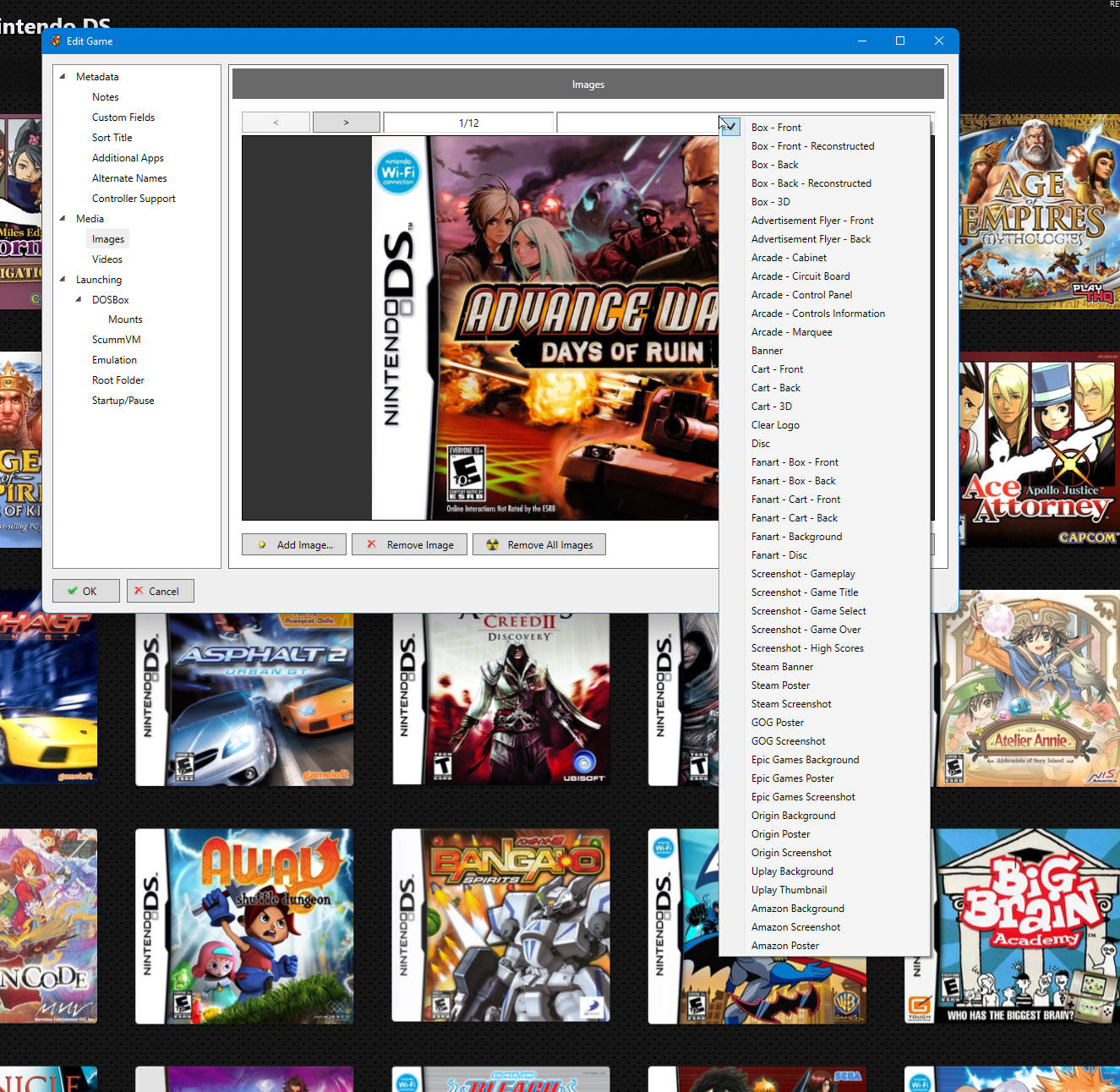The height and width of the screenshot is (1092, 1120).
Task: Open the ScummVM section
Action: point(117,340)
